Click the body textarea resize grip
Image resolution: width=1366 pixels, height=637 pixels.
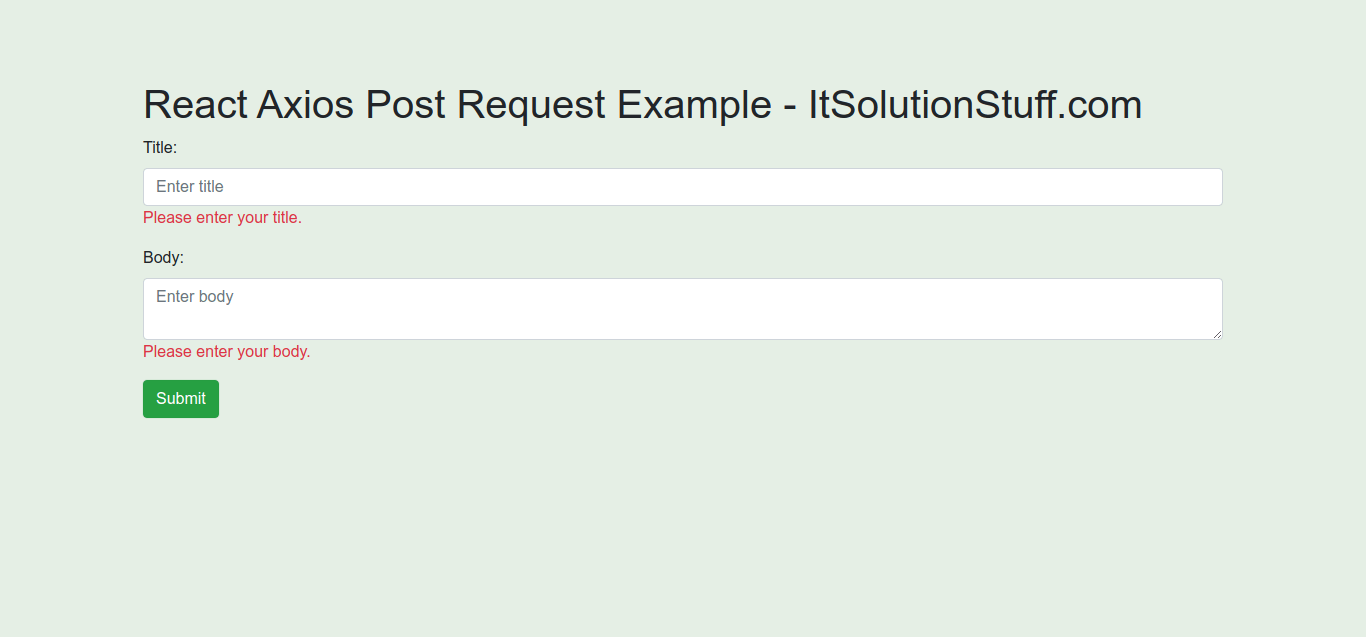coord(1215,334)
